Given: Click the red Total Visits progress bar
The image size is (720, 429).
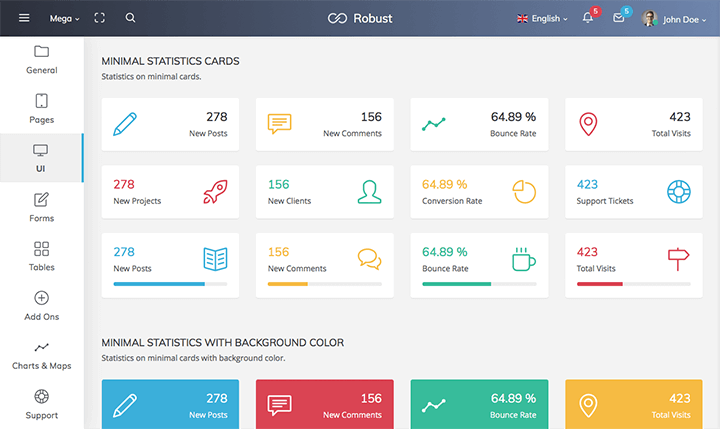Looking at the screenshot, I should [634, 284].
